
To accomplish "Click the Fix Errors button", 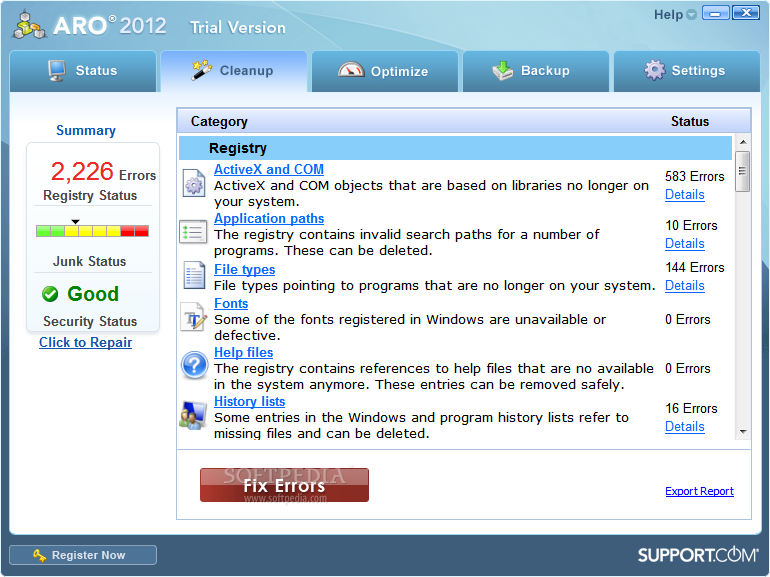I will 284,485.
